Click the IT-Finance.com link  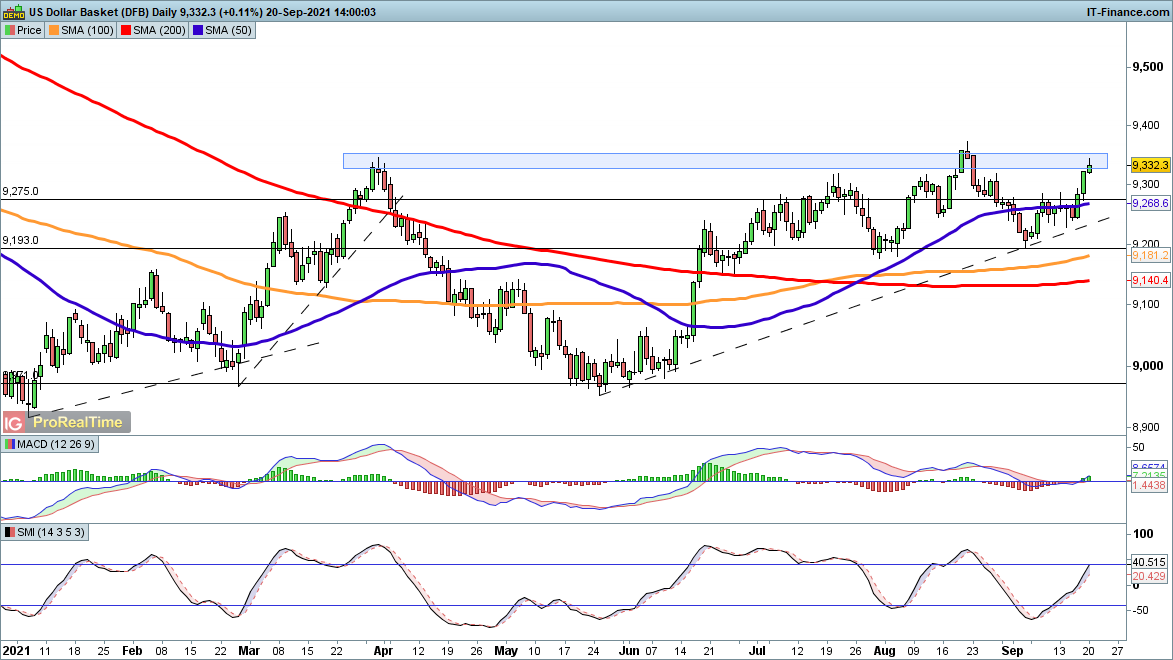click(1127, 12)
